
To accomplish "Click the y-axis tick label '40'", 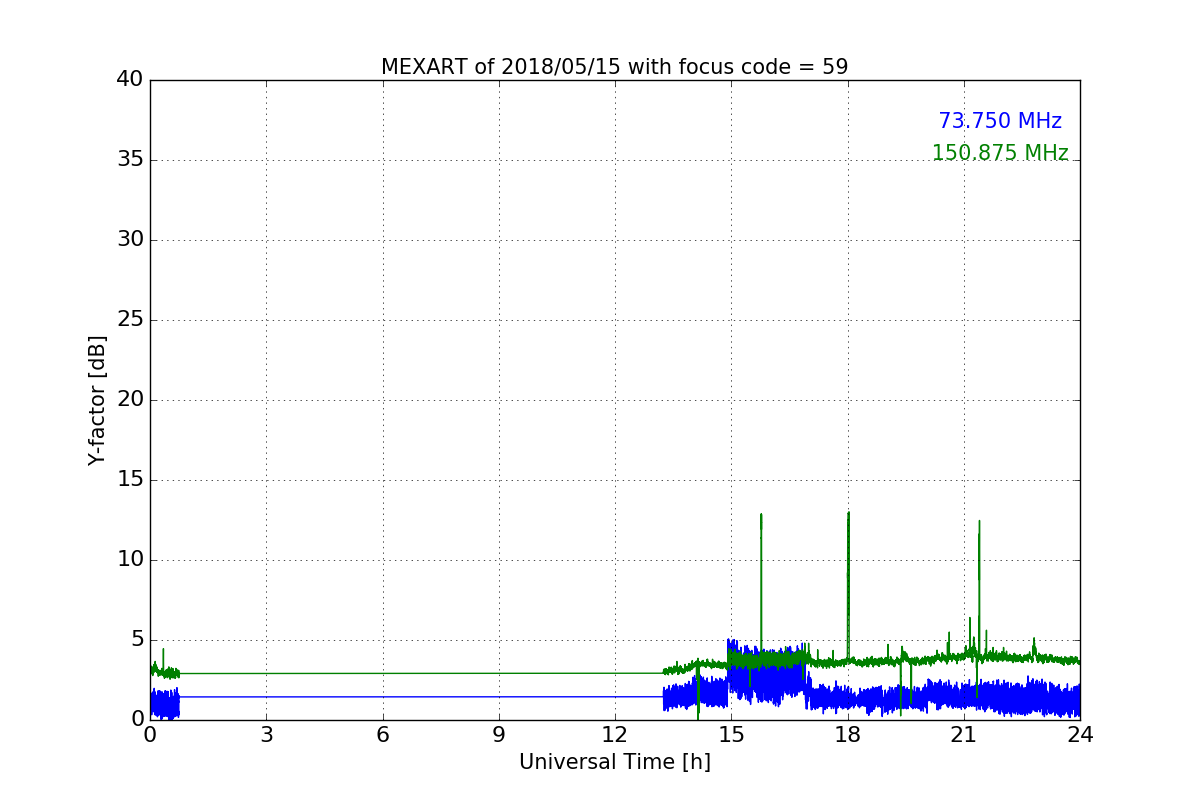I will pos(130,80).
